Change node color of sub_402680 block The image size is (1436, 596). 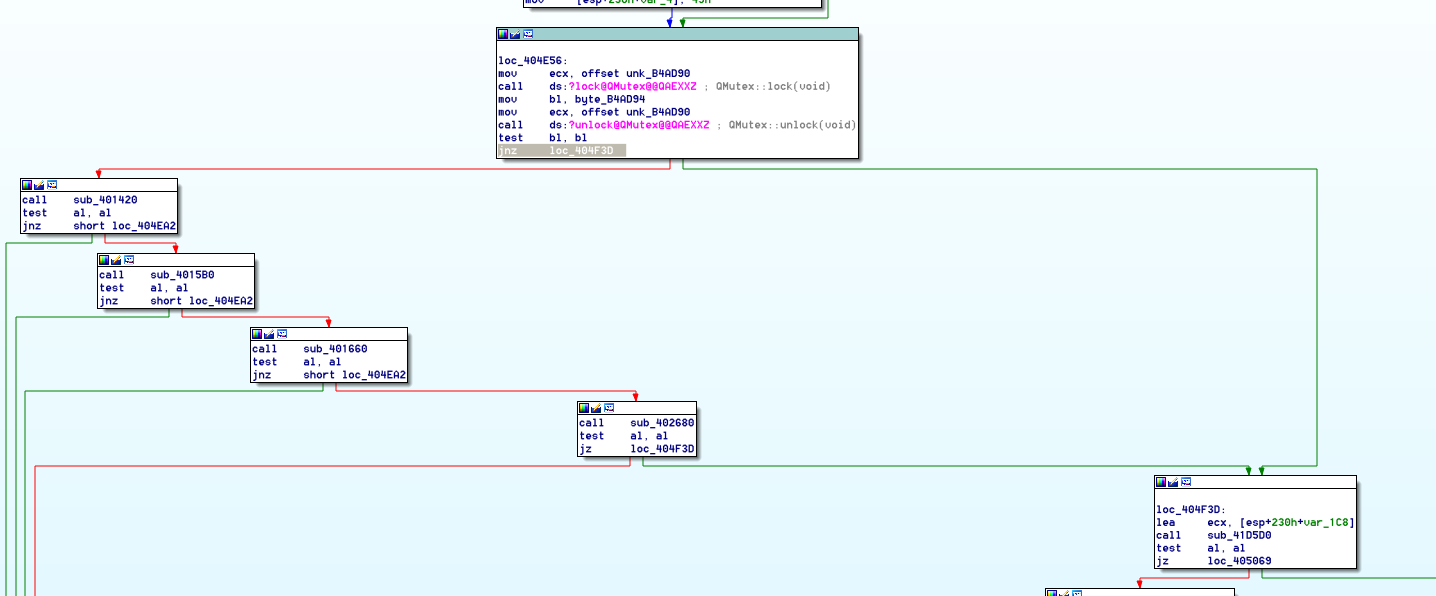584,408
